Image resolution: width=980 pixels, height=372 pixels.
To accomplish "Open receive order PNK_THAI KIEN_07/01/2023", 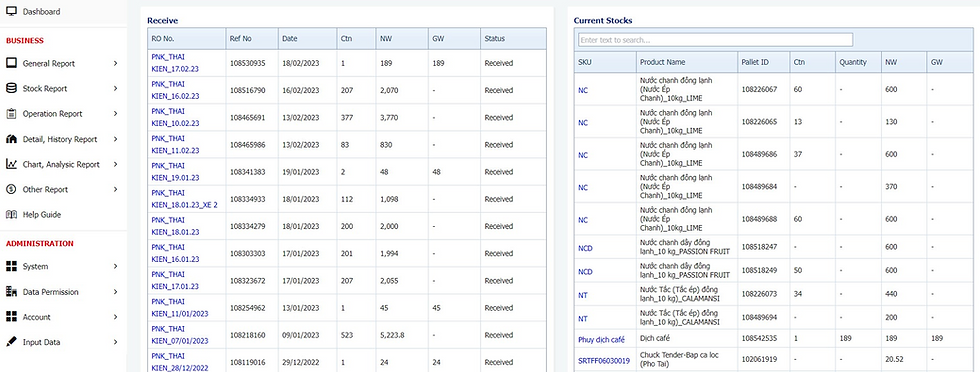I will tap(180, 335).
